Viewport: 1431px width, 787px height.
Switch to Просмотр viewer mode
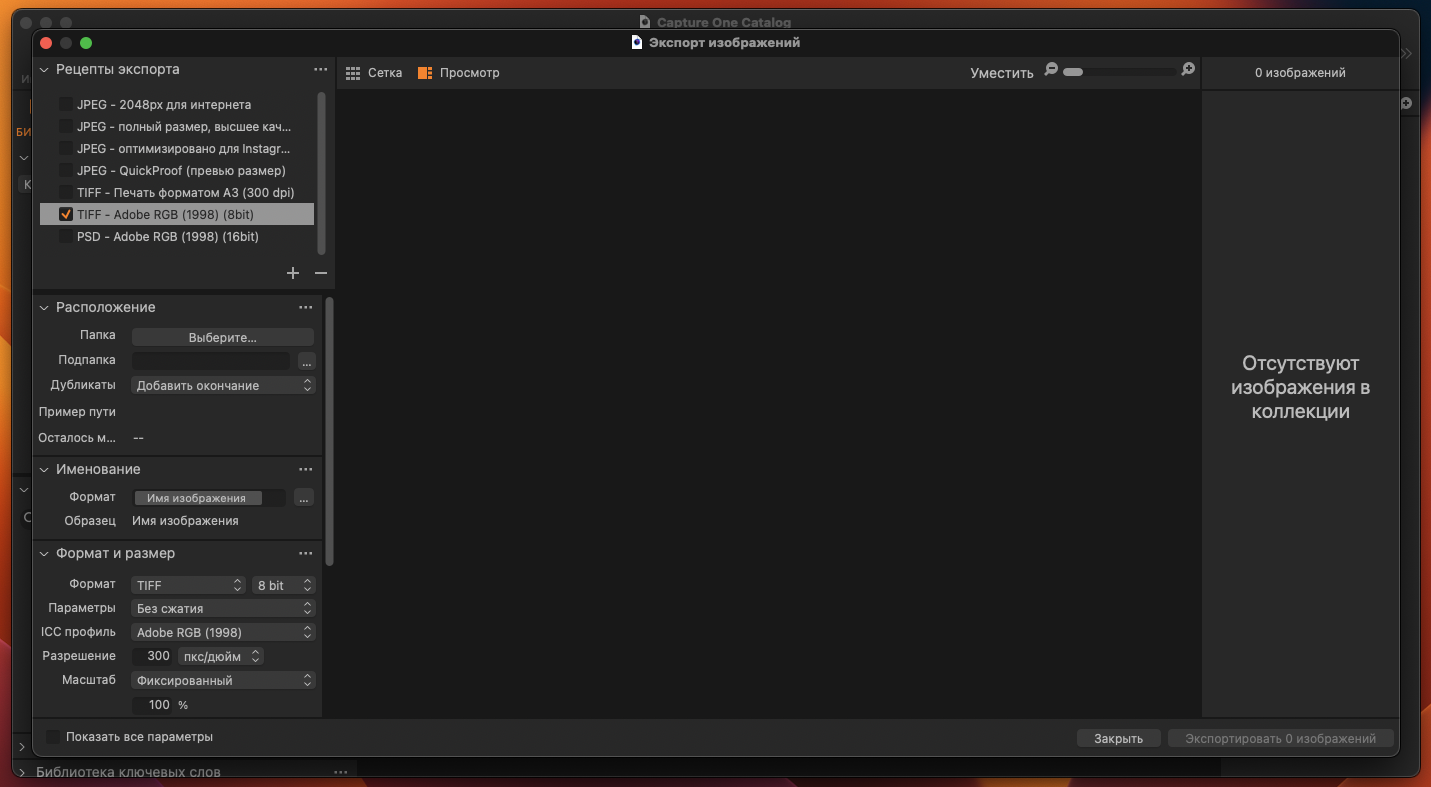[x=458, y=73]
